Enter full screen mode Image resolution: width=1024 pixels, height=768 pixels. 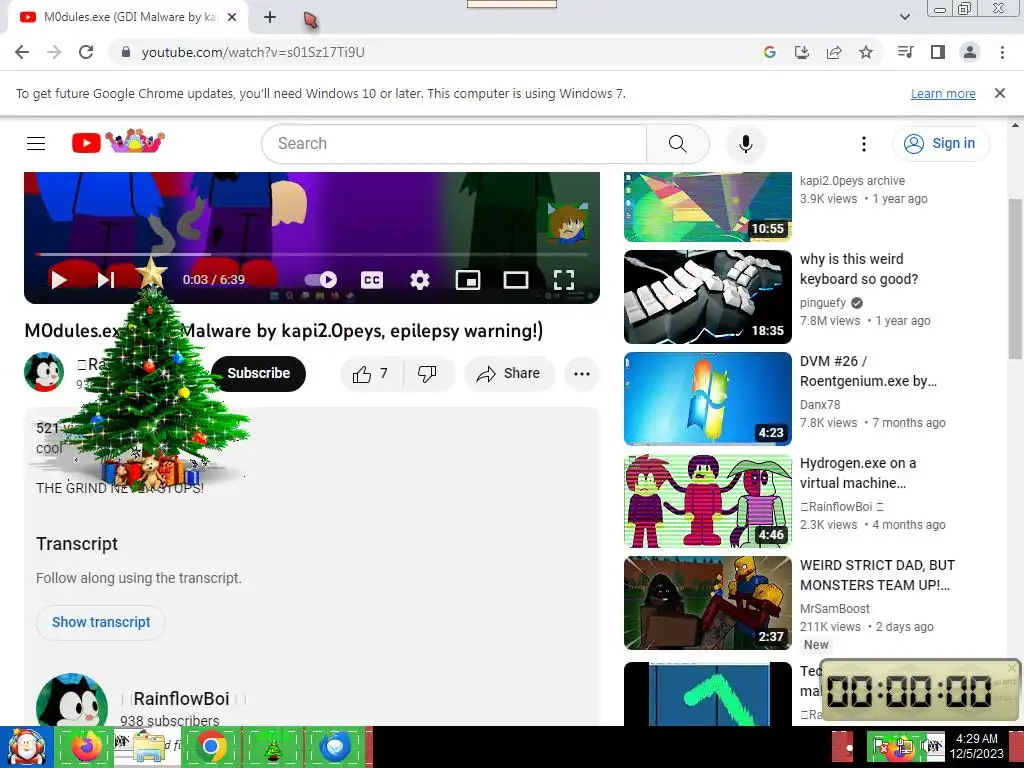[564, 280]
